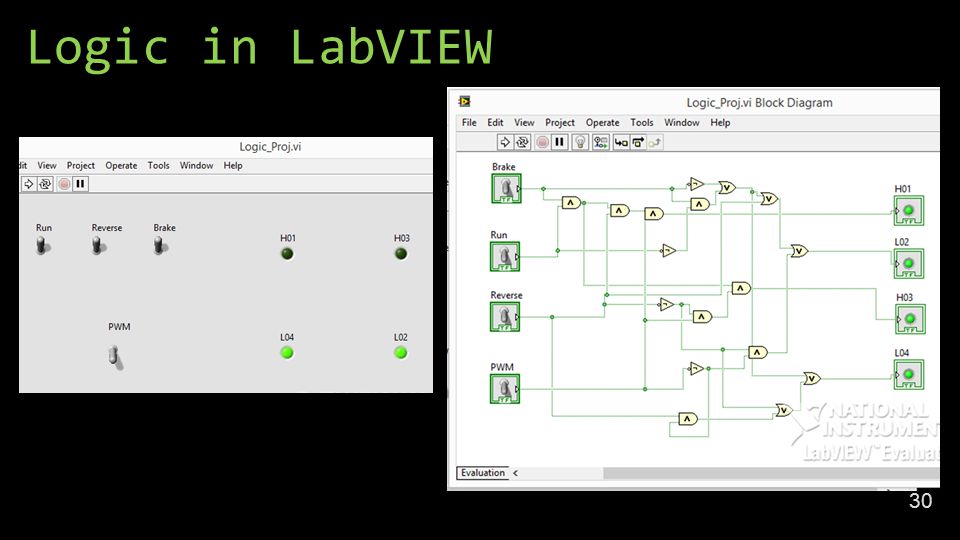Open Project menu in front panel window

coord(81,165)
